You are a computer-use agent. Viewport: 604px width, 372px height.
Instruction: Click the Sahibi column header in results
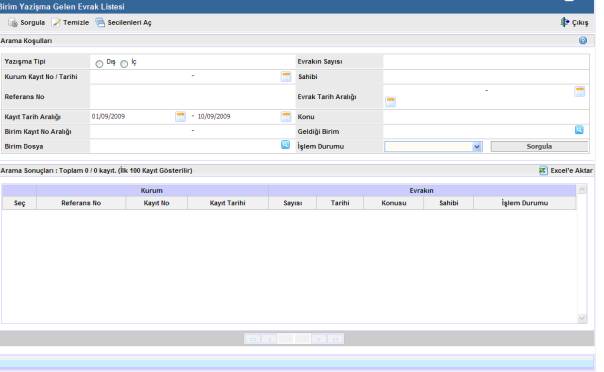(x=449, y=203)
